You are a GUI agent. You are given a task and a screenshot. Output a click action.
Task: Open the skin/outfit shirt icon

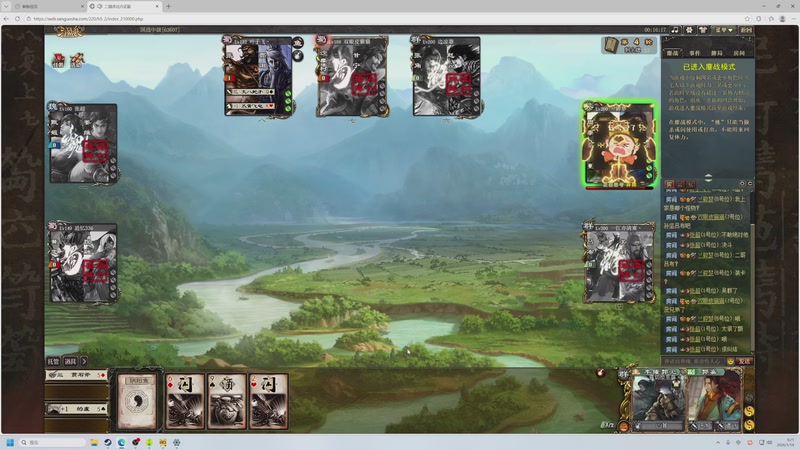tap(703, 30)
